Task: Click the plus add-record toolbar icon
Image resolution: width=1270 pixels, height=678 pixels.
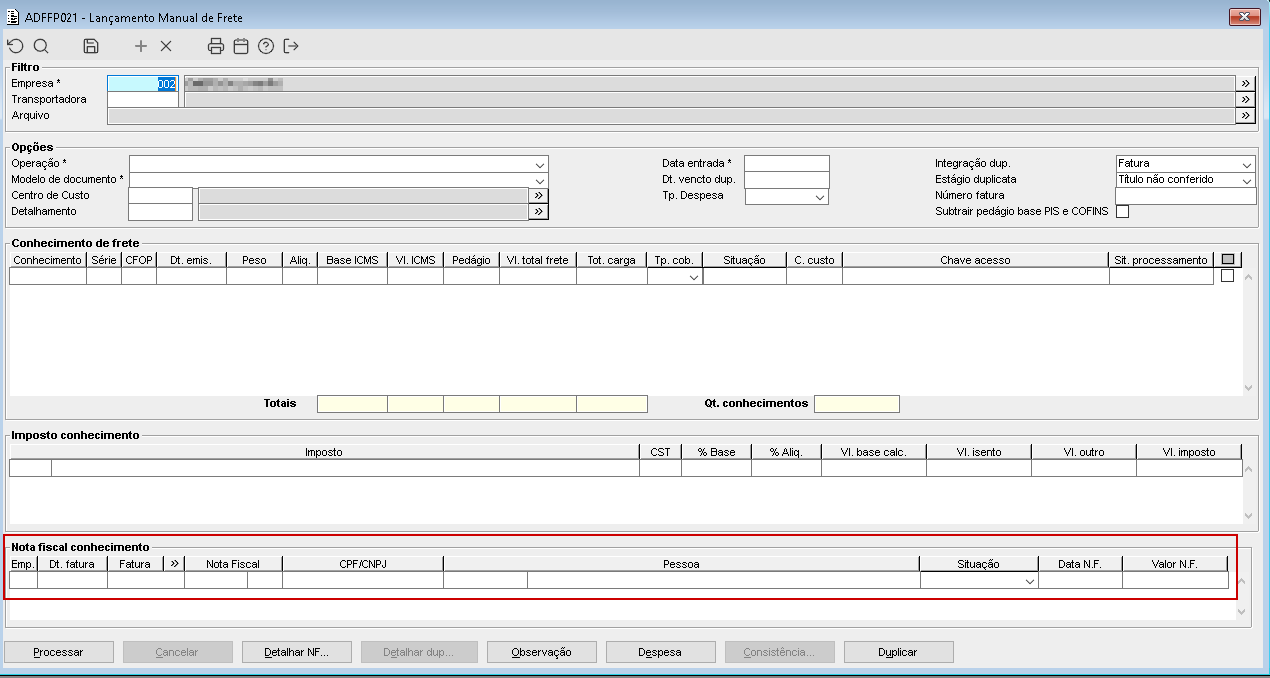Action: 141,46
